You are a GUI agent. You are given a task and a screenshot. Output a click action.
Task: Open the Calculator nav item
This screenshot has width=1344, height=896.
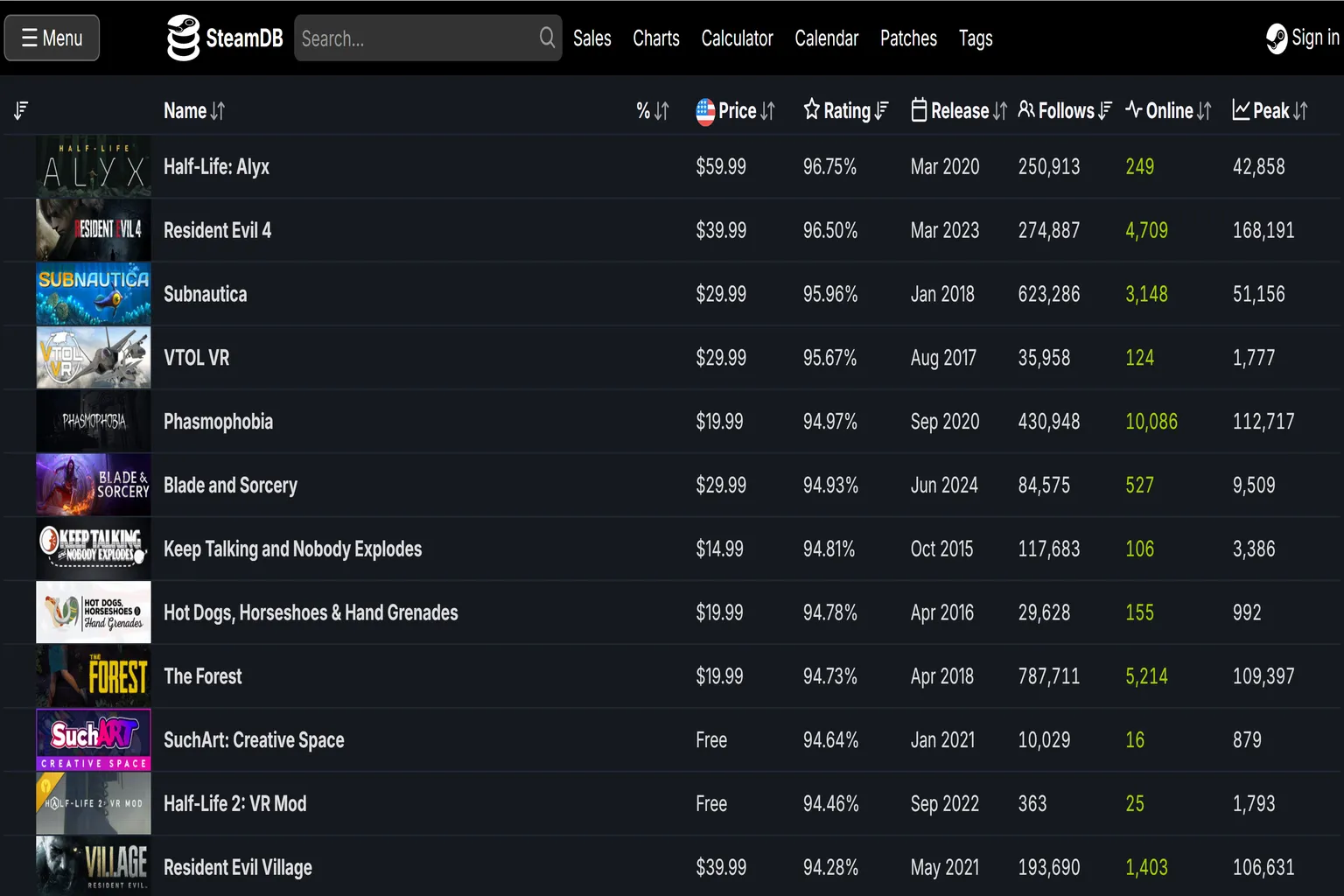coord(737,38)
